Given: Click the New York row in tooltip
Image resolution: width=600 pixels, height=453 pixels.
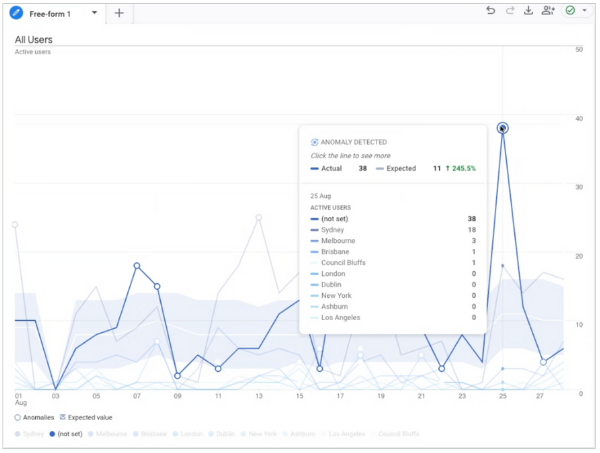Looking at the screenshot, I should point(393,295).
